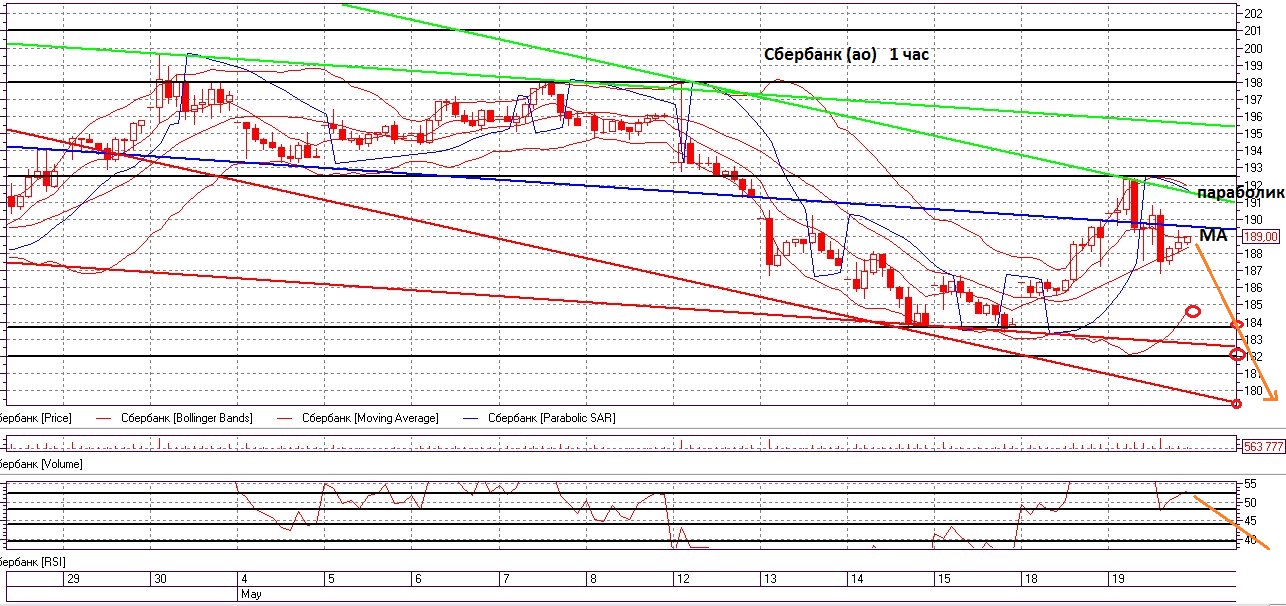
Task: Click date label 29 on the time axis
Action: [x=72, y=579]
